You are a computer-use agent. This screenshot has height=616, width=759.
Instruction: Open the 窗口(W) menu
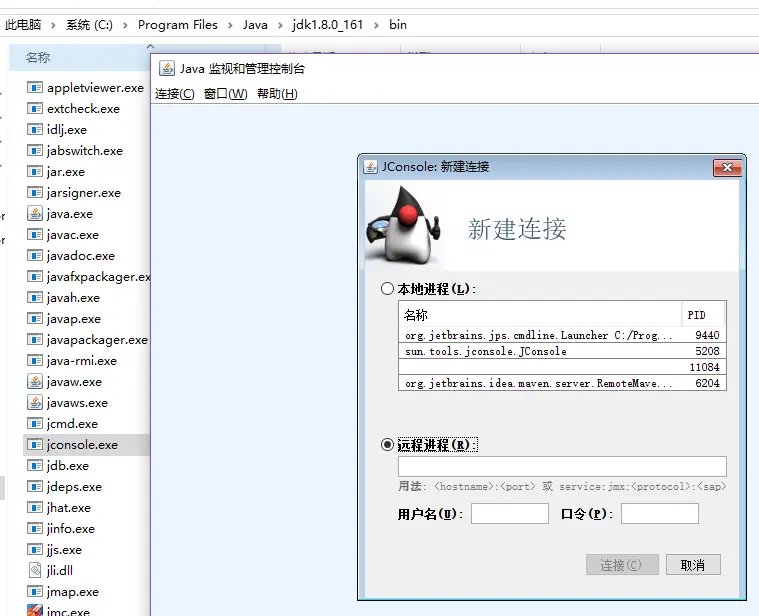pos(226,94)
